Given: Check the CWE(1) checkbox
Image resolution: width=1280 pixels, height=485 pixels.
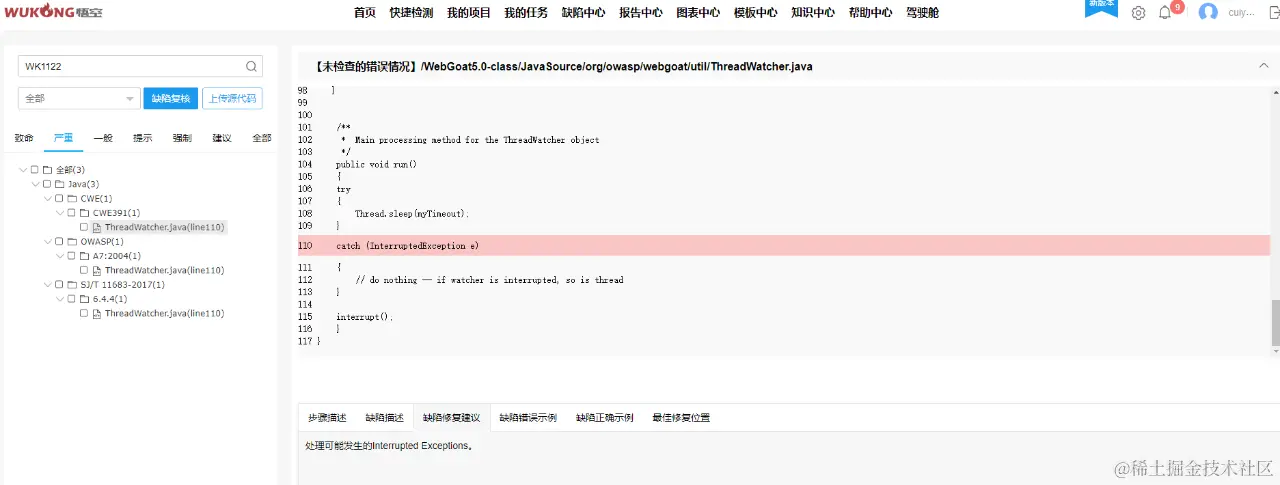Looking at the screenshot, I should [x=59, y=198].
